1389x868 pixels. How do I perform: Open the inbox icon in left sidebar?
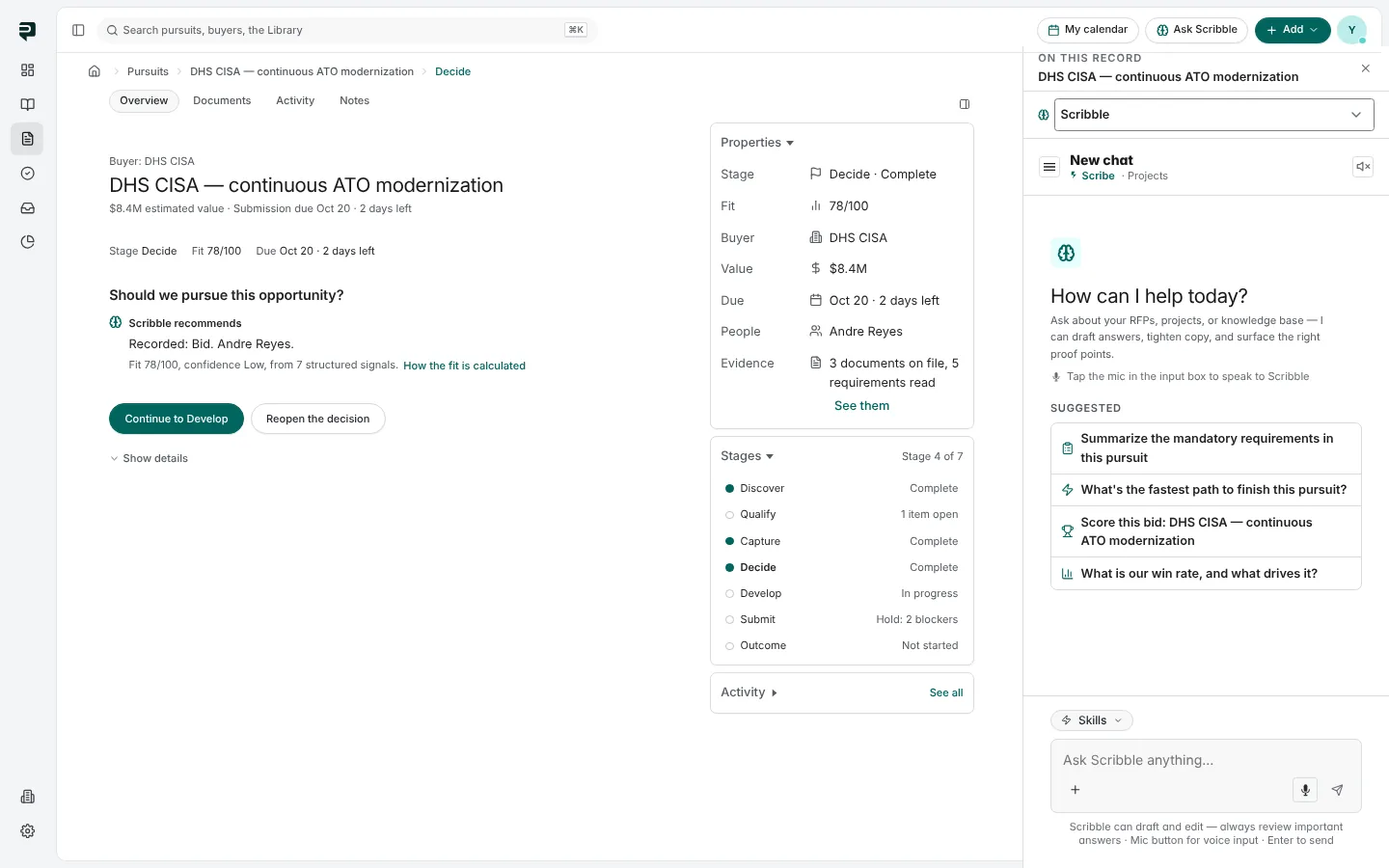click(27, 208)
